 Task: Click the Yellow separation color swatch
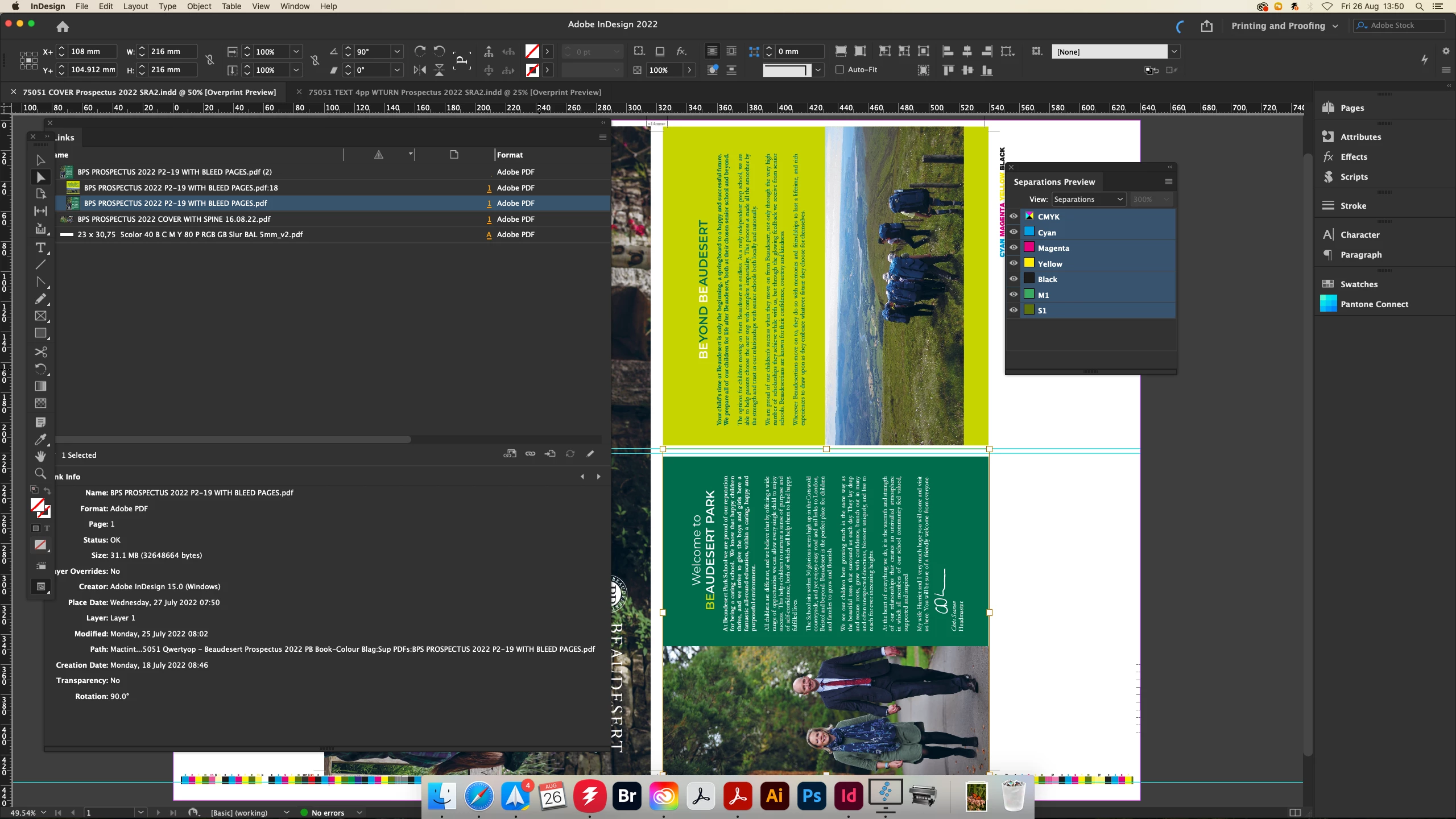[1029, 263]
